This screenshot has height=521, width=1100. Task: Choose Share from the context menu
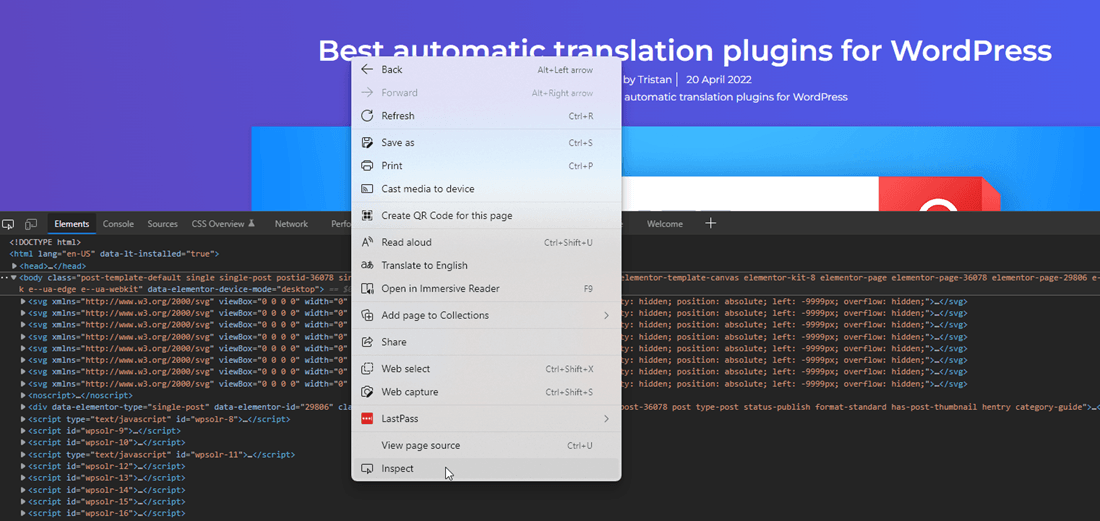click(485, 341)
